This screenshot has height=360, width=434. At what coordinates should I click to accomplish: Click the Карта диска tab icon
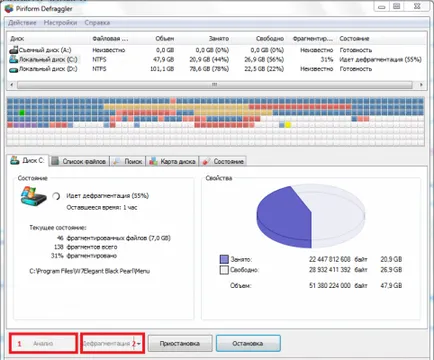pos(154,161)
